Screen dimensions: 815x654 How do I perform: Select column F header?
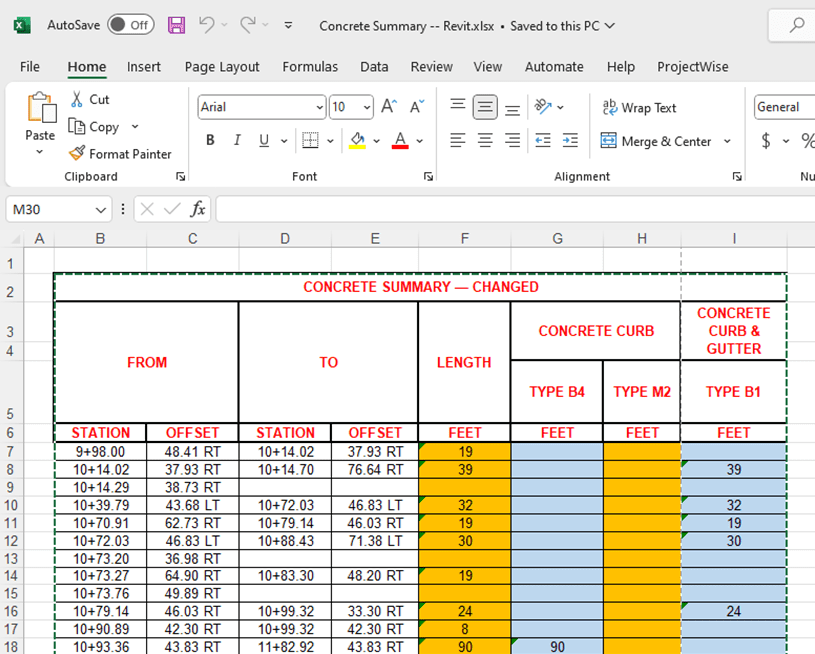[x=465, y=239]
